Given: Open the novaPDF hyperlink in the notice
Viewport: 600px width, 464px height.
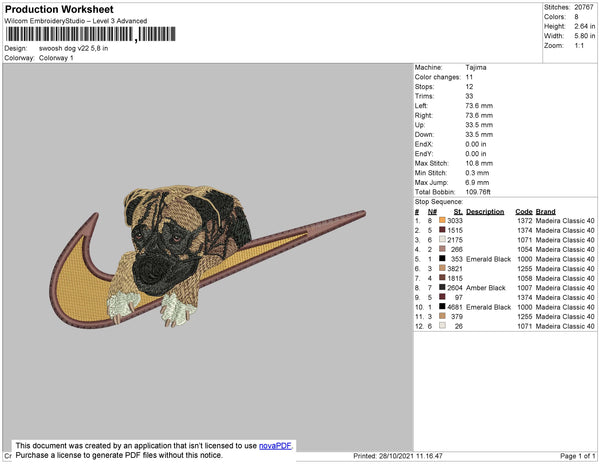Looking at the screenshot, I should click(x=275, y=446).
